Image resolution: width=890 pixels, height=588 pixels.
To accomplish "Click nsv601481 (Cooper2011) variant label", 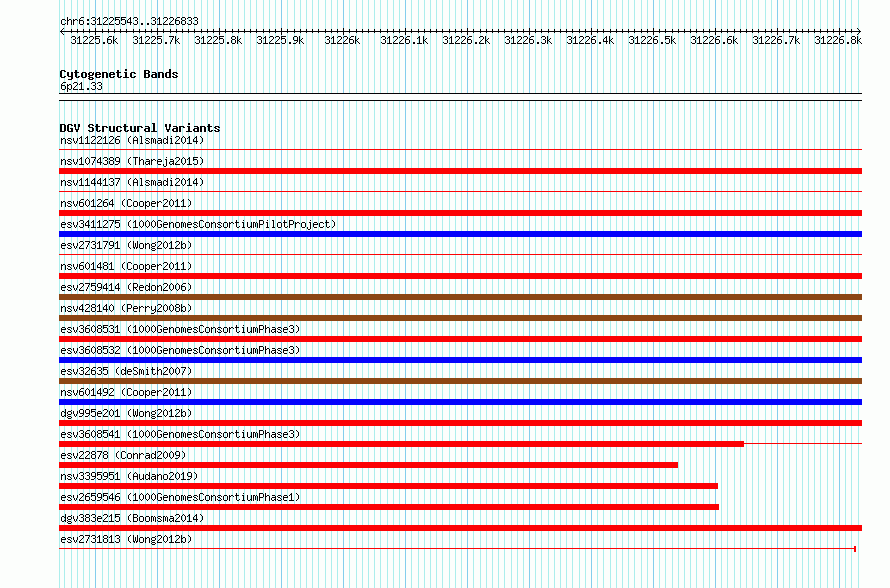I will tap(126, 266).
